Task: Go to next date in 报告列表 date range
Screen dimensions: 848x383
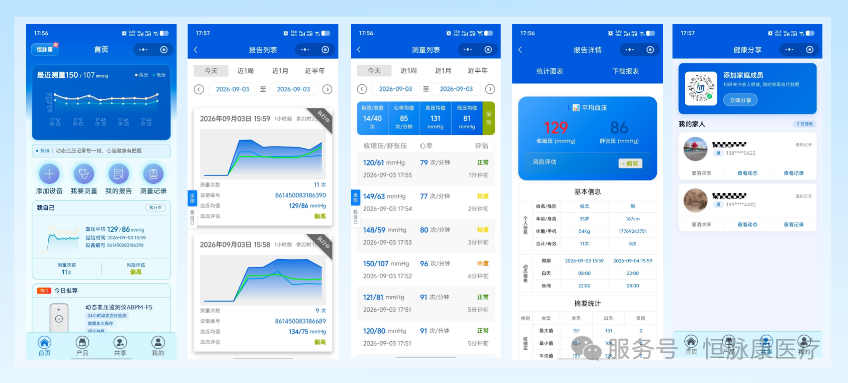Action: pos(327,89)
